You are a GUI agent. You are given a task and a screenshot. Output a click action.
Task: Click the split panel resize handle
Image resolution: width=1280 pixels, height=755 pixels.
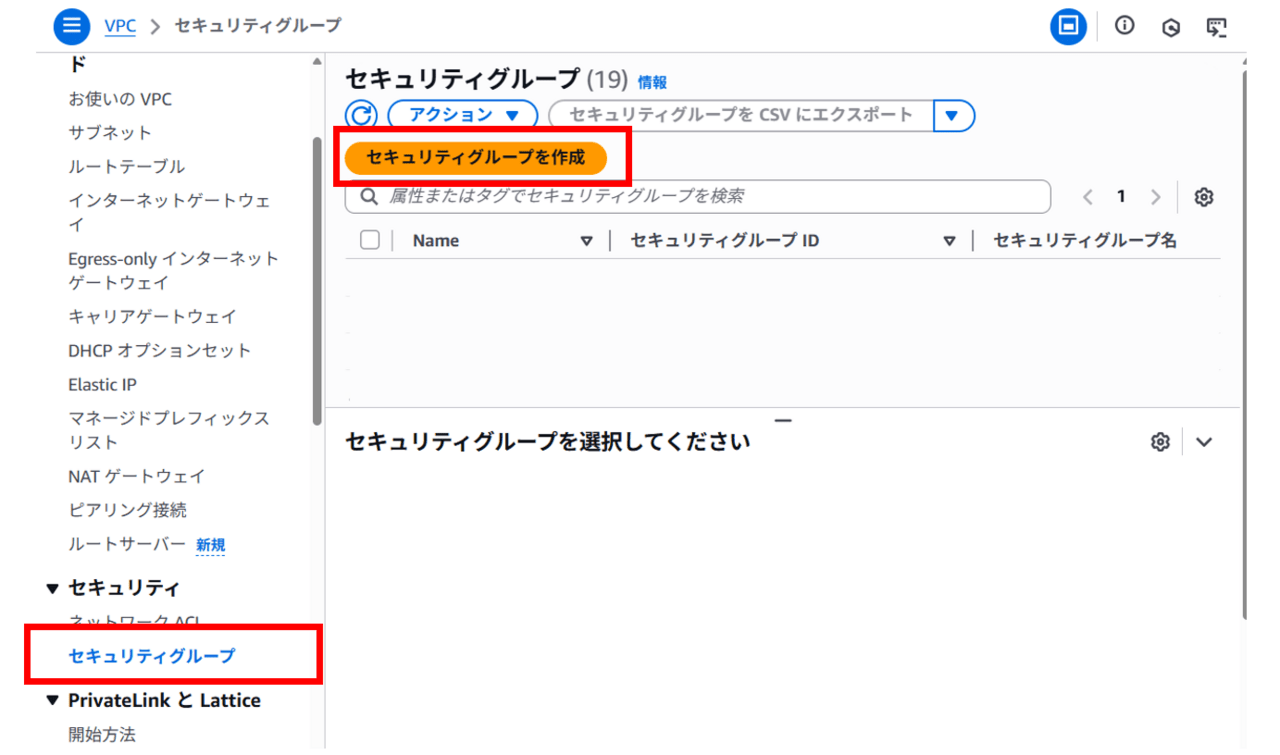[x=783, y=421]
